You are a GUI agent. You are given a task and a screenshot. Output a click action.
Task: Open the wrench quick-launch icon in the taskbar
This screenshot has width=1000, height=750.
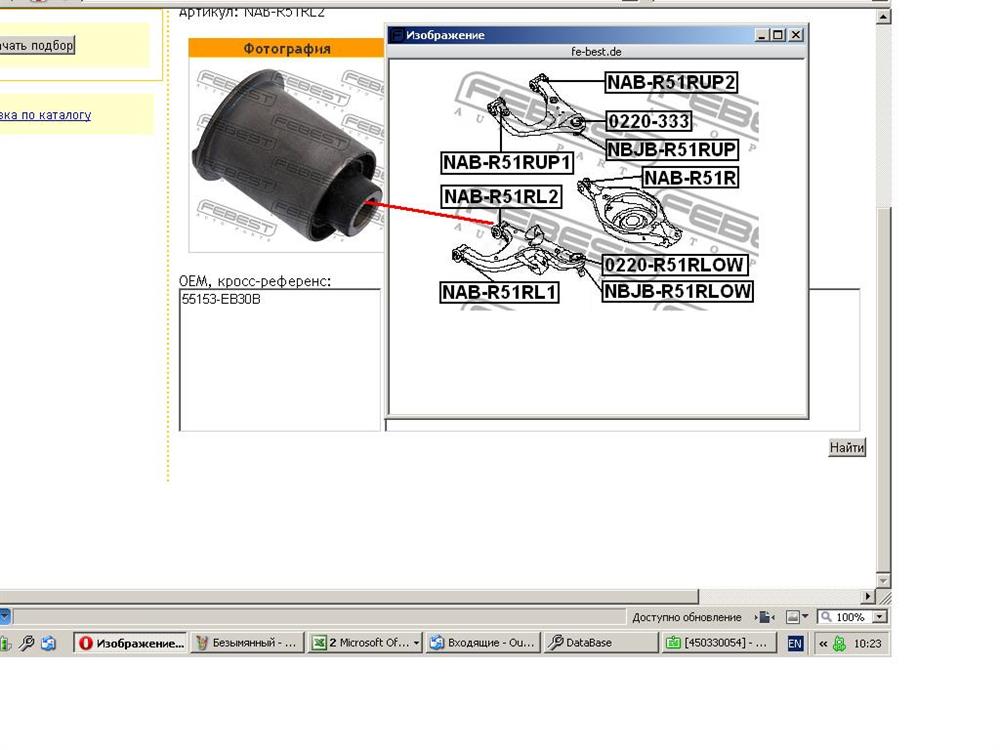26,643
